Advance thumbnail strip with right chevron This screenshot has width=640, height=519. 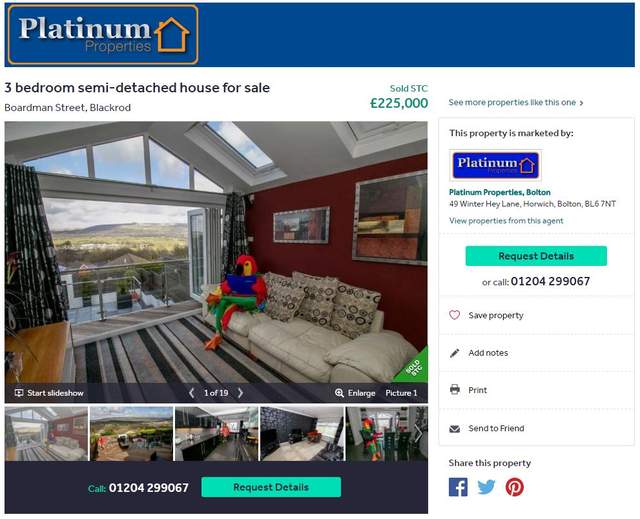[x=418, y=433]
